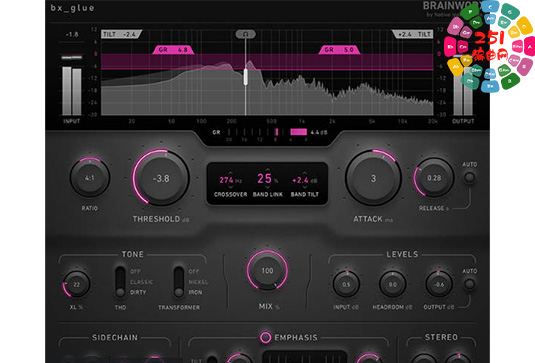Click the TONE section heading
This screenshot has width=535, height=363.
point(133,254)
